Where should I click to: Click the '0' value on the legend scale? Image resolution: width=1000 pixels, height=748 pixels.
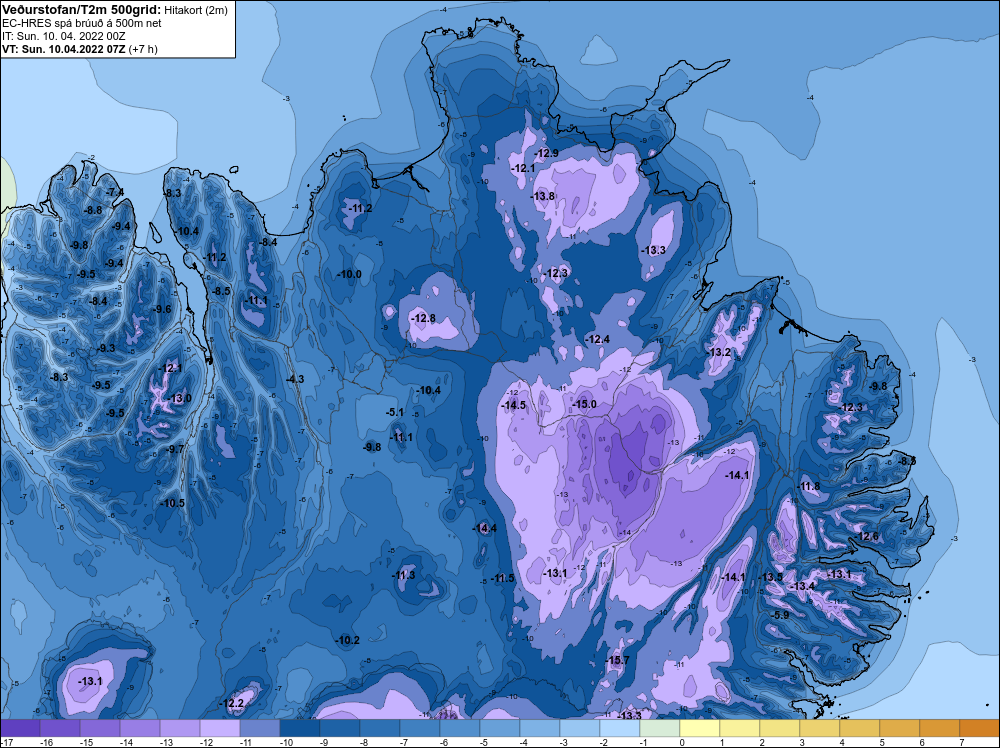(681, 742)
